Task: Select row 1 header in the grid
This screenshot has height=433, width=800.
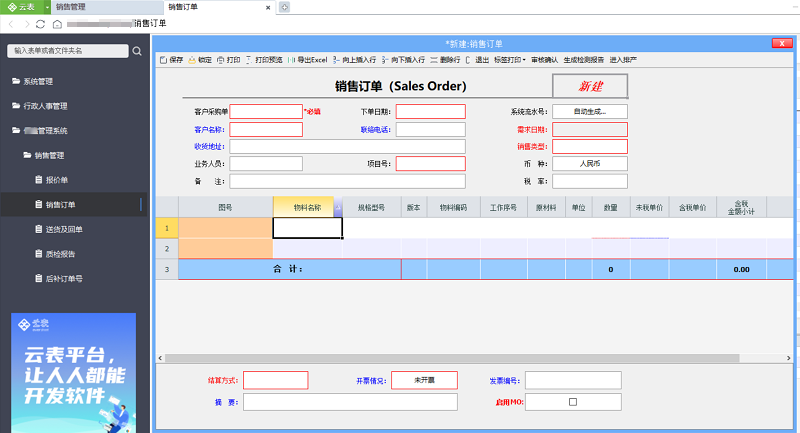Action: (167, 228)
